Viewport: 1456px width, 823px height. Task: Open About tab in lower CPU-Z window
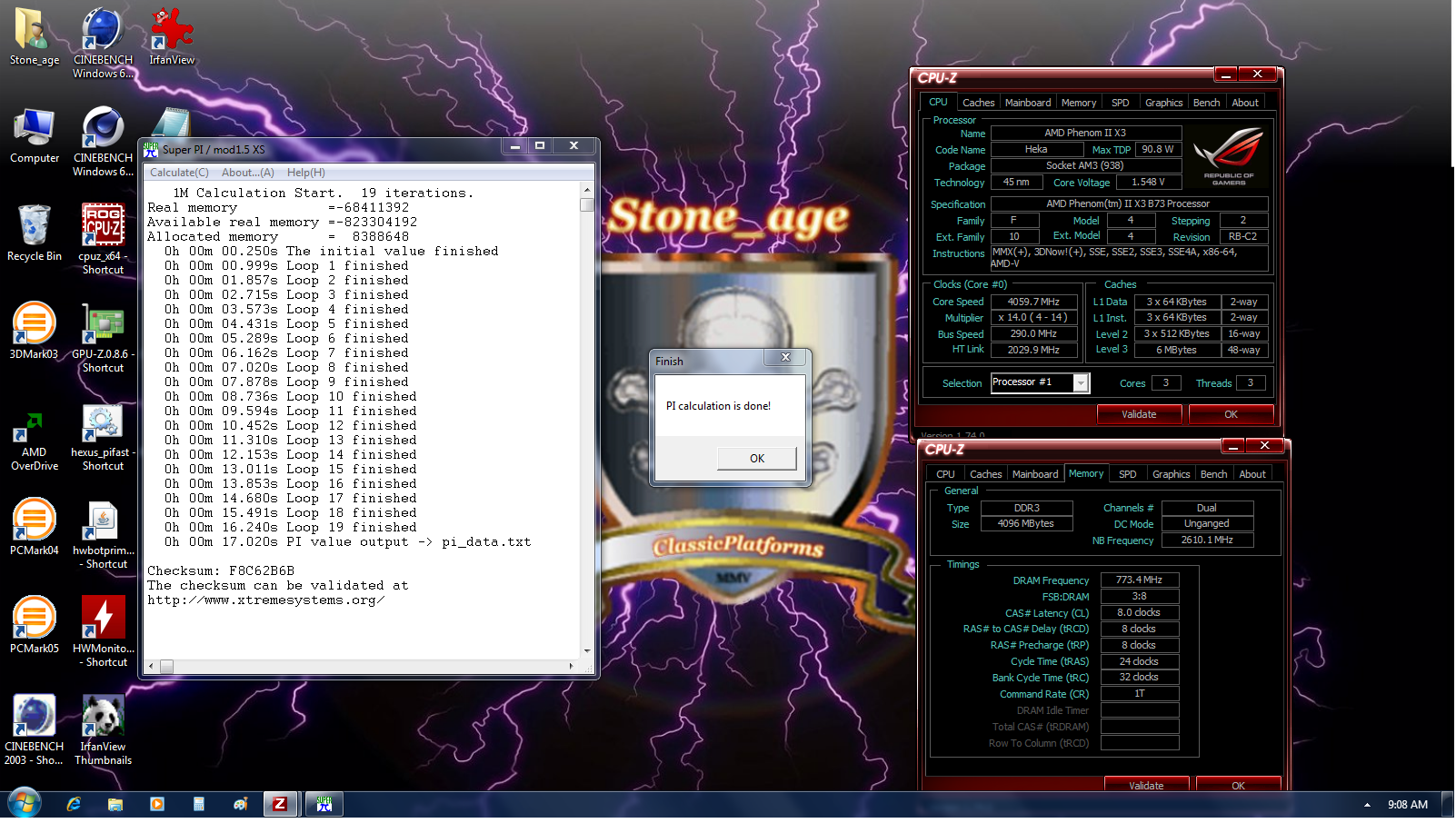tap(1252, 474)
